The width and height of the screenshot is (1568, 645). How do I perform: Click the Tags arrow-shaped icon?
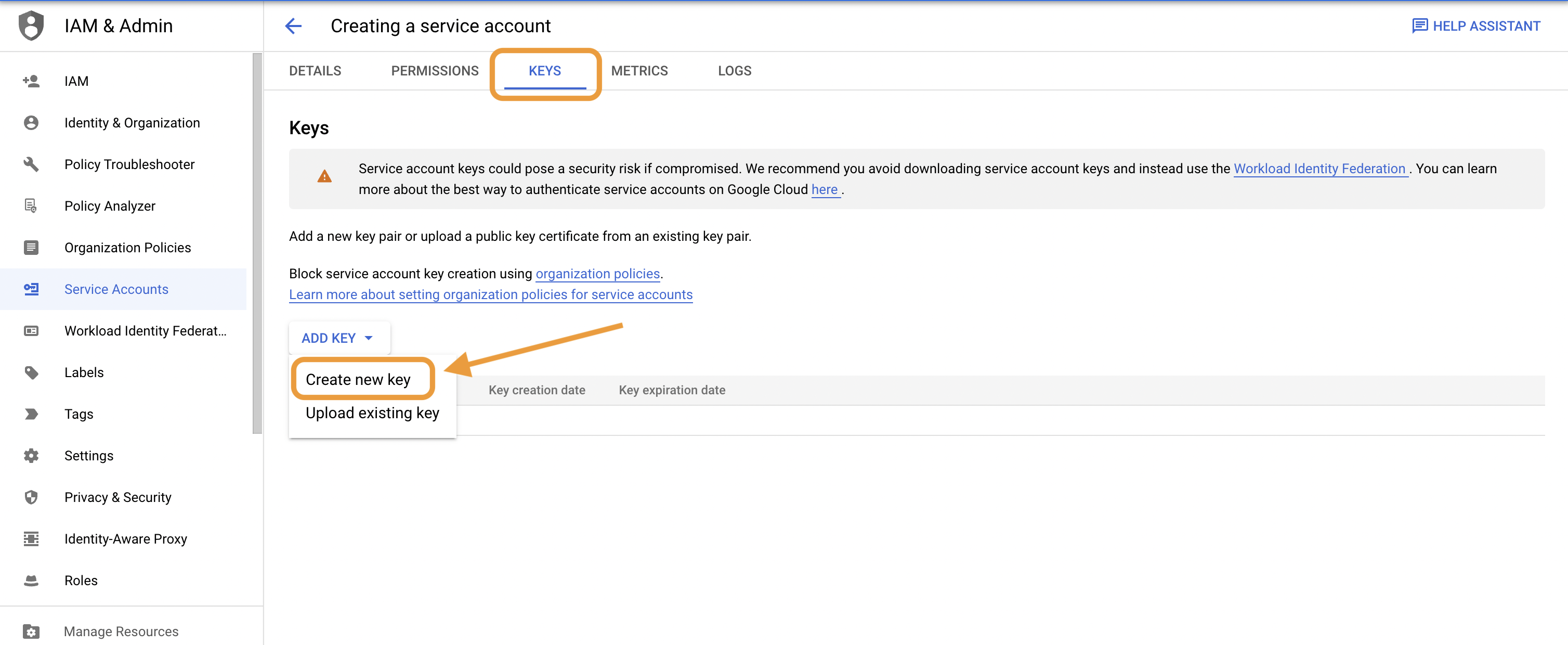[x=31, y=414]
